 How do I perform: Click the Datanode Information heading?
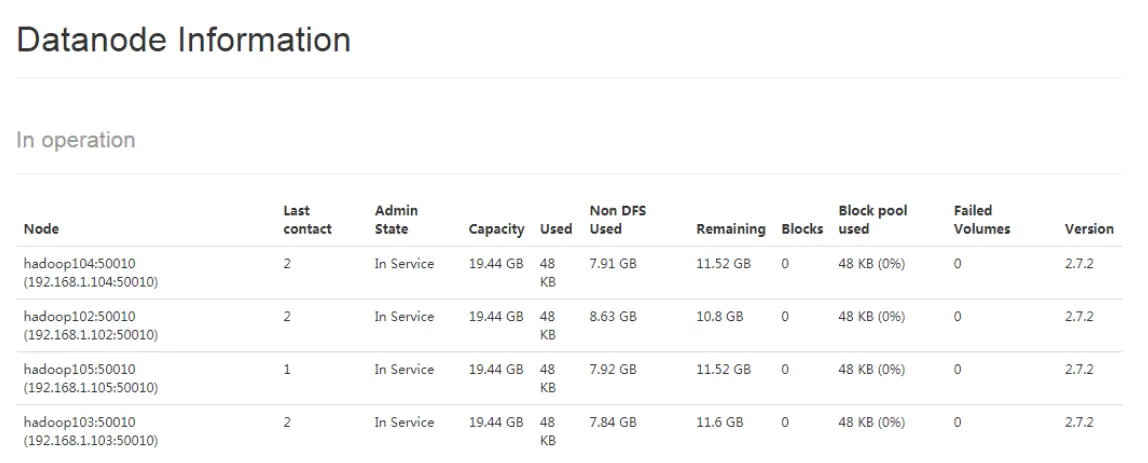click(x=184, y=40)
